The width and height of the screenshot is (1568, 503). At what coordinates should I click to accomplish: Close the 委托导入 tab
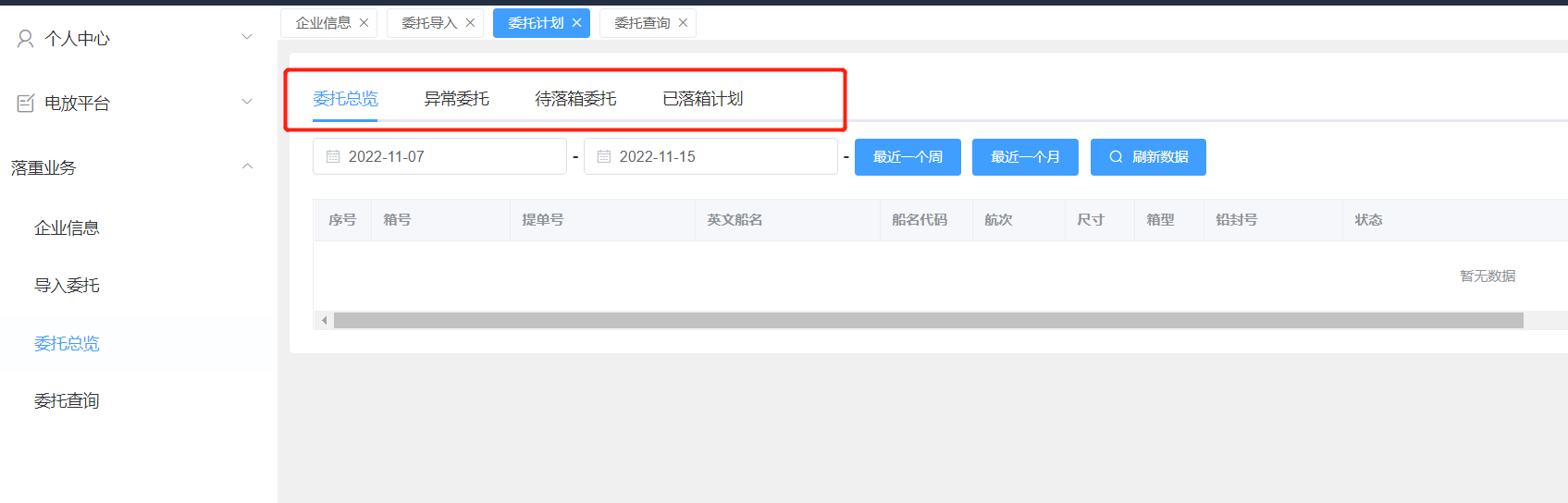click(x=470, y=23)
